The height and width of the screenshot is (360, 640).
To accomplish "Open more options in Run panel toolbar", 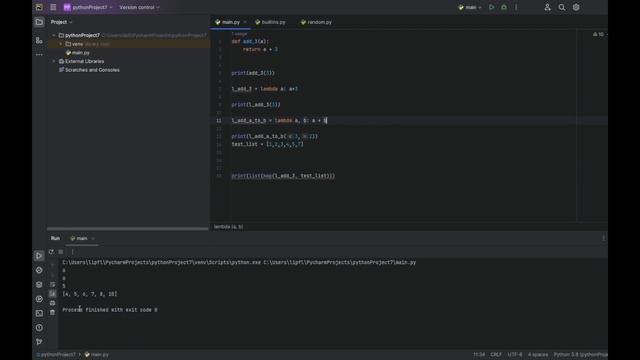I will pos(72,252).
